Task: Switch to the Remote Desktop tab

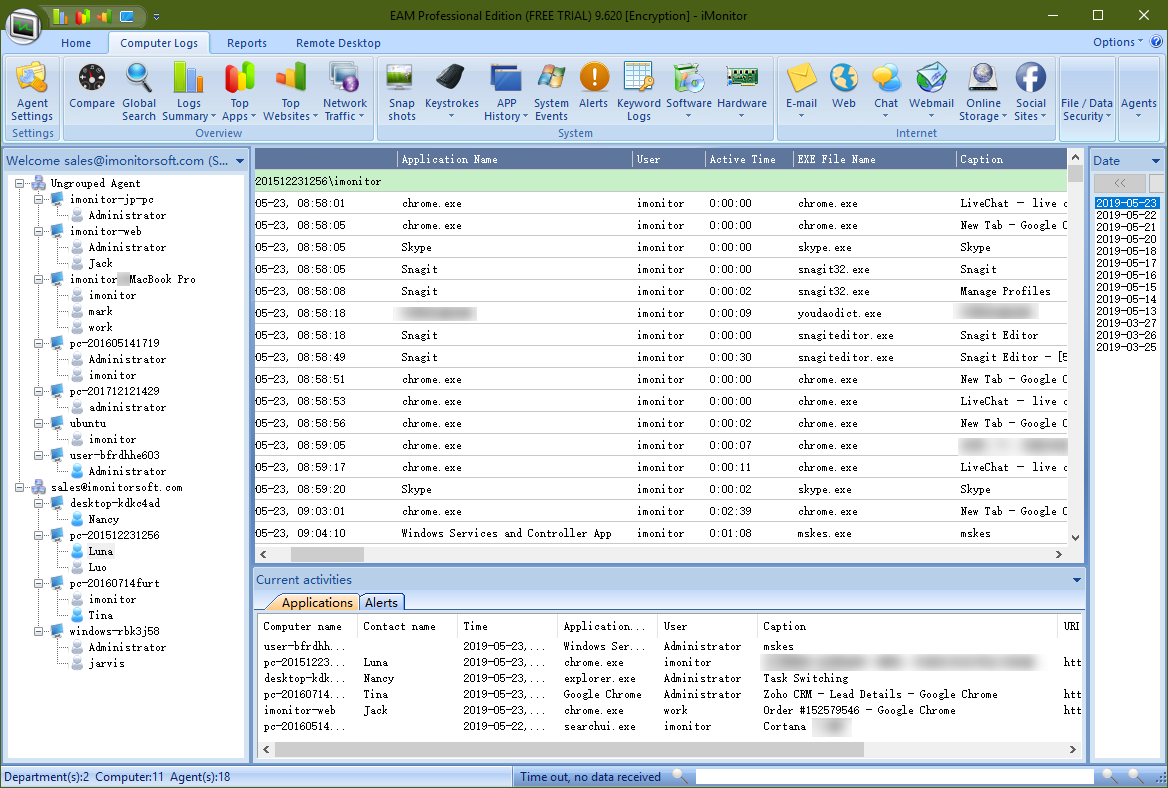Action: pos(338,43)
